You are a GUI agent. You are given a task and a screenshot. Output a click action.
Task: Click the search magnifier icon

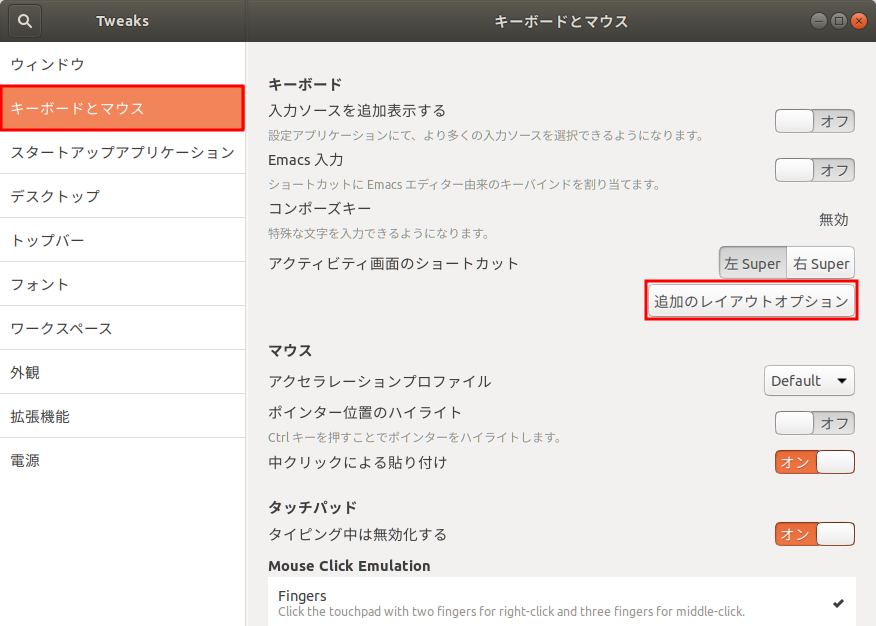[25, 20]
